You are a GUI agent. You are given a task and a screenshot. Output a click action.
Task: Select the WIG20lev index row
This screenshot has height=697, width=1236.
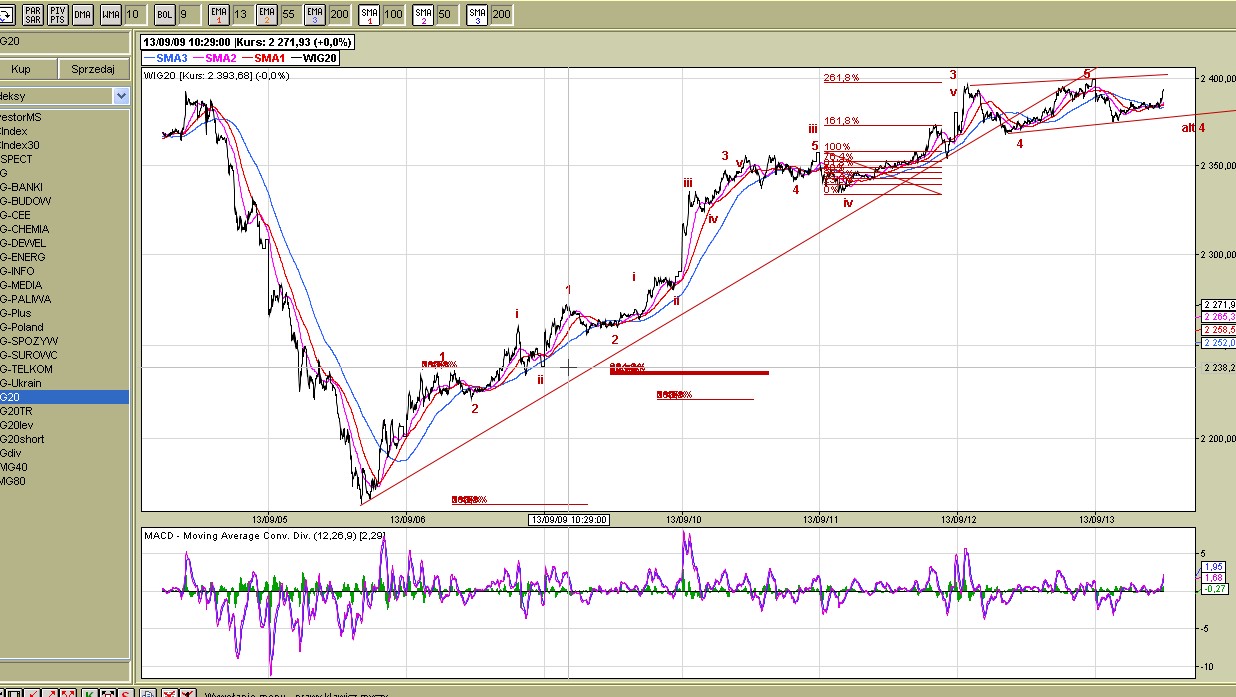pos(64,425)
